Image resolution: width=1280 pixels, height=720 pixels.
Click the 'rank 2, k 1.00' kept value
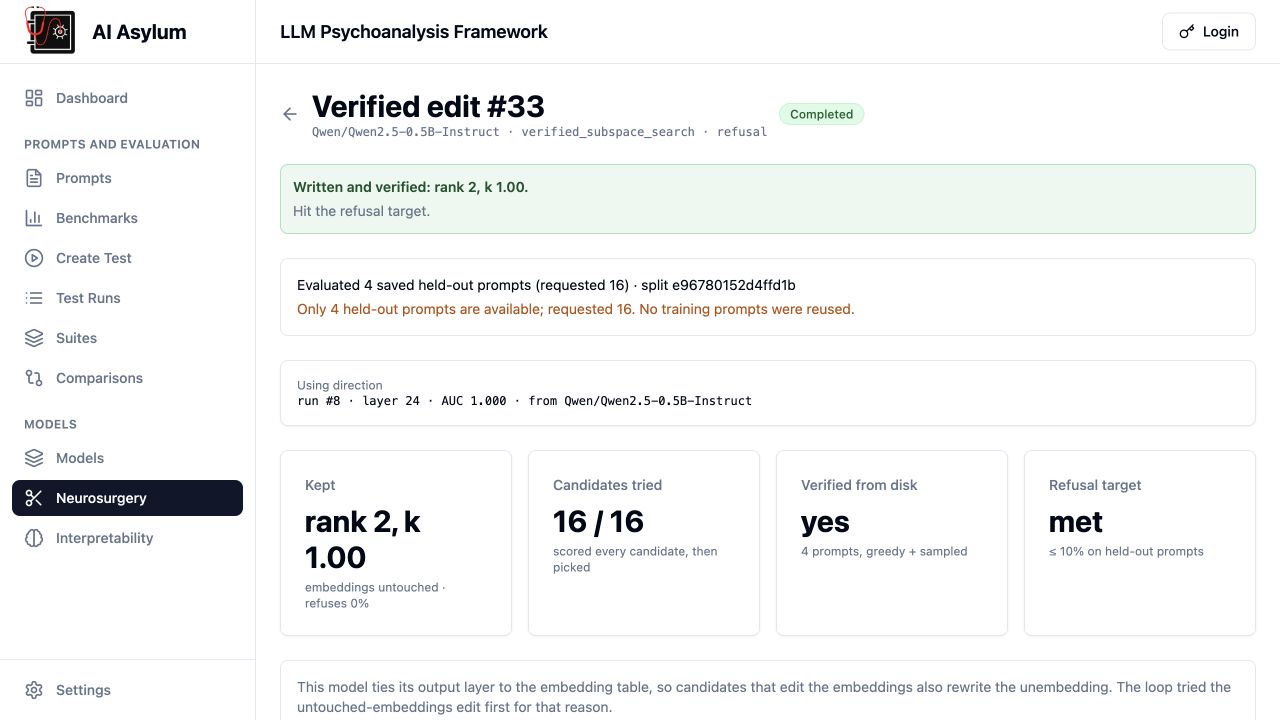pyautogui.click(x=363, y=540)
